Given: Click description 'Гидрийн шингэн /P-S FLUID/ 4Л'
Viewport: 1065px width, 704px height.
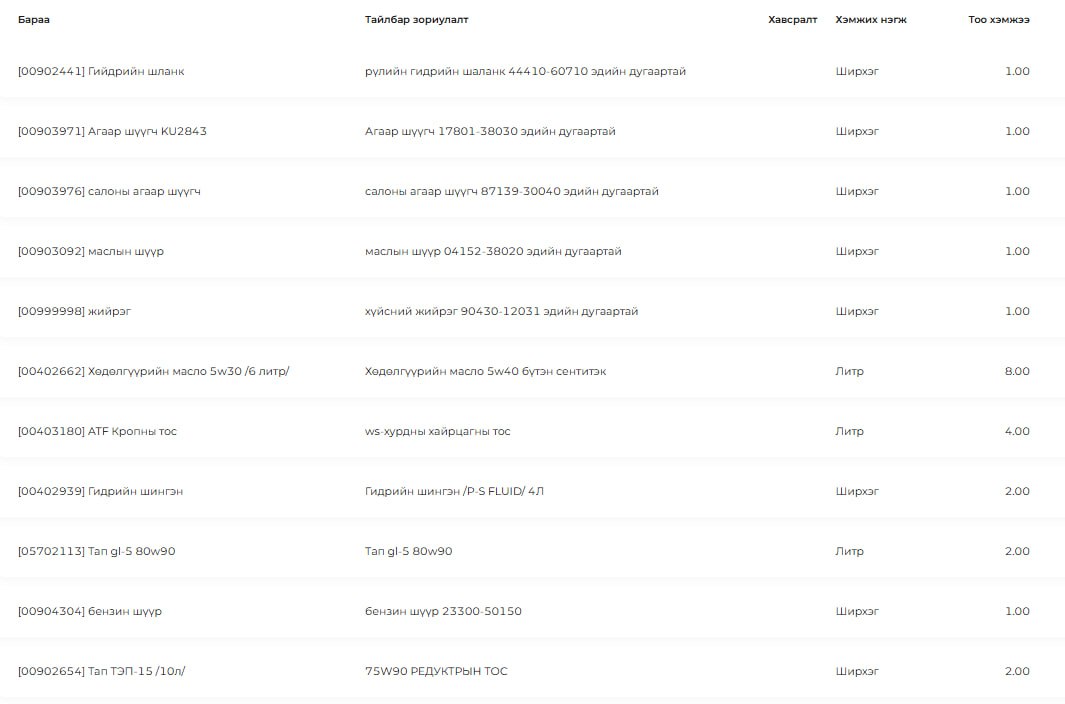Looking at the screenshot, I should click(x=454, y=492).
